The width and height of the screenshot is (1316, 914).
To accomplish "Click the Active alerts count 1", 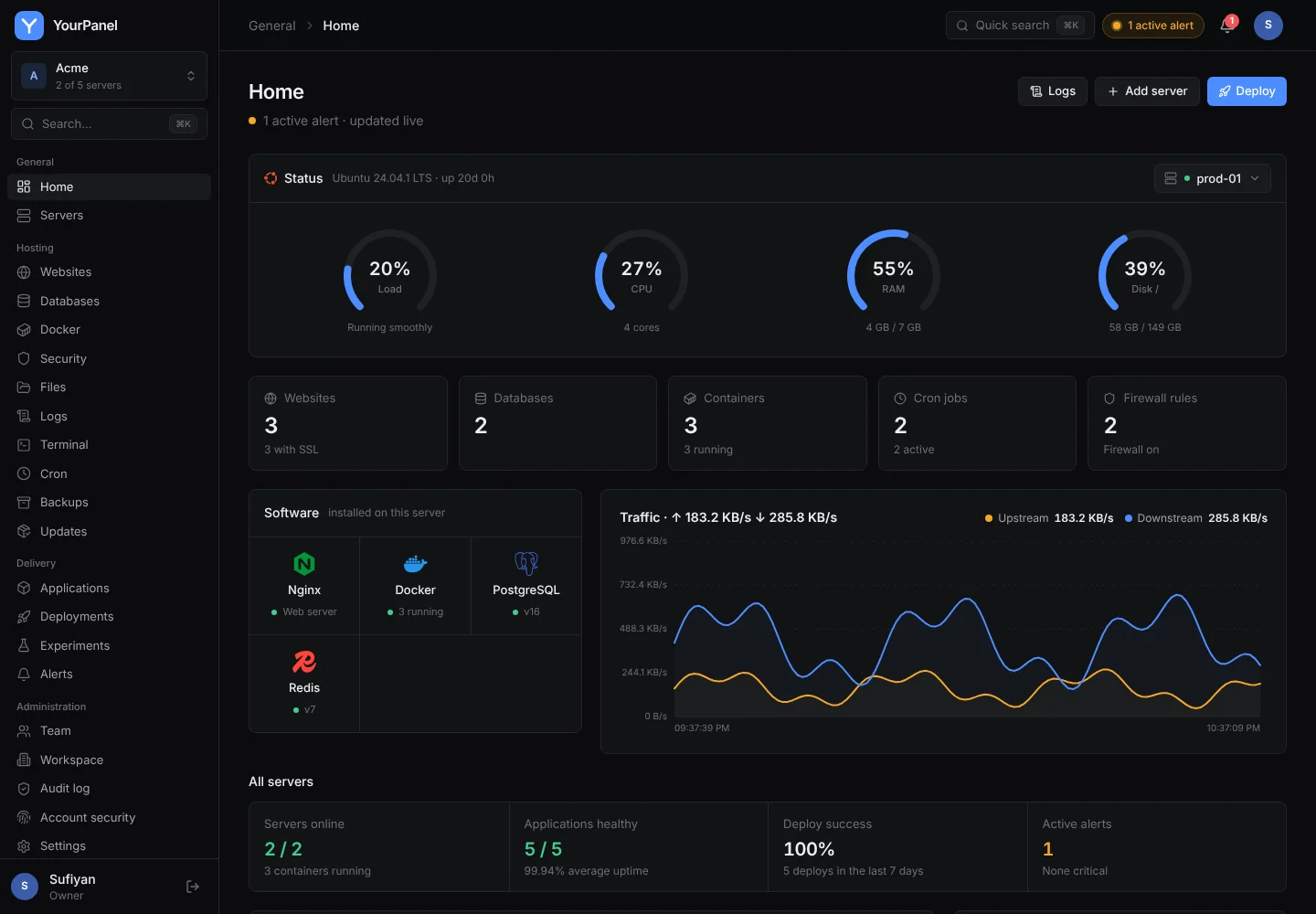I will pos(1048,849).
